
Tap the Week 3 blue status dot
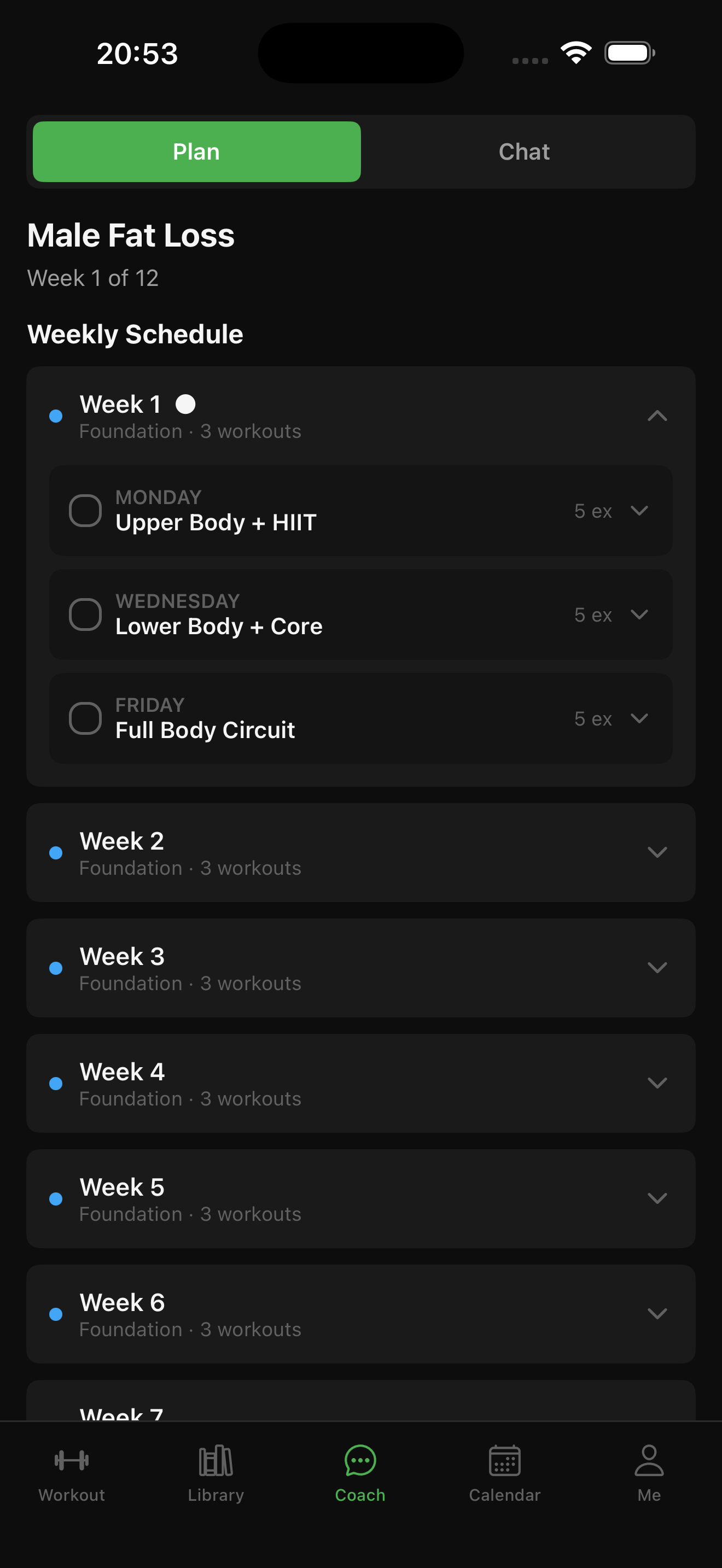pos(56,968)
